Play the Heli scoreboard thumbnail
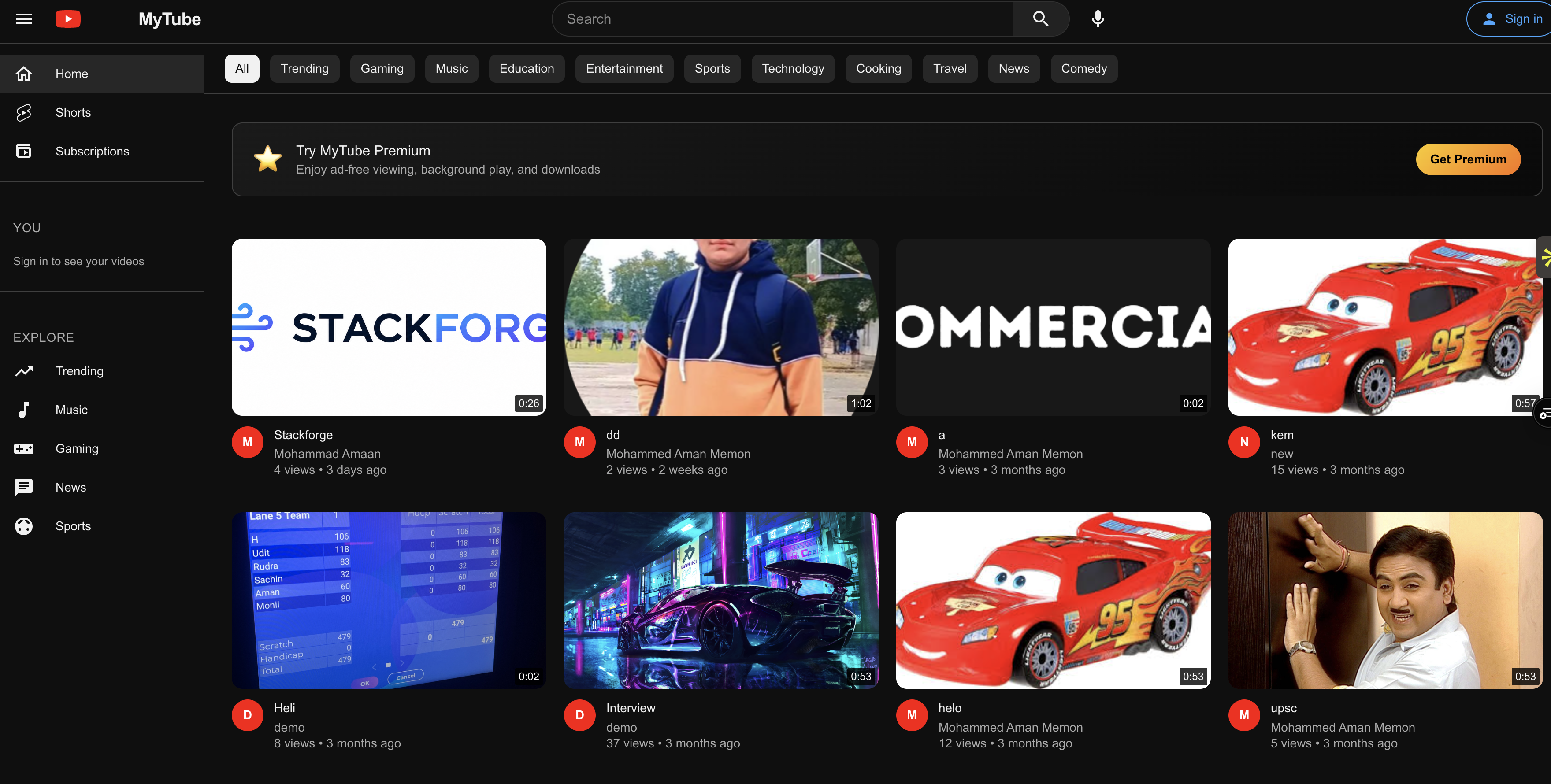The image size is (1551, 784). [x=389, y=600]
